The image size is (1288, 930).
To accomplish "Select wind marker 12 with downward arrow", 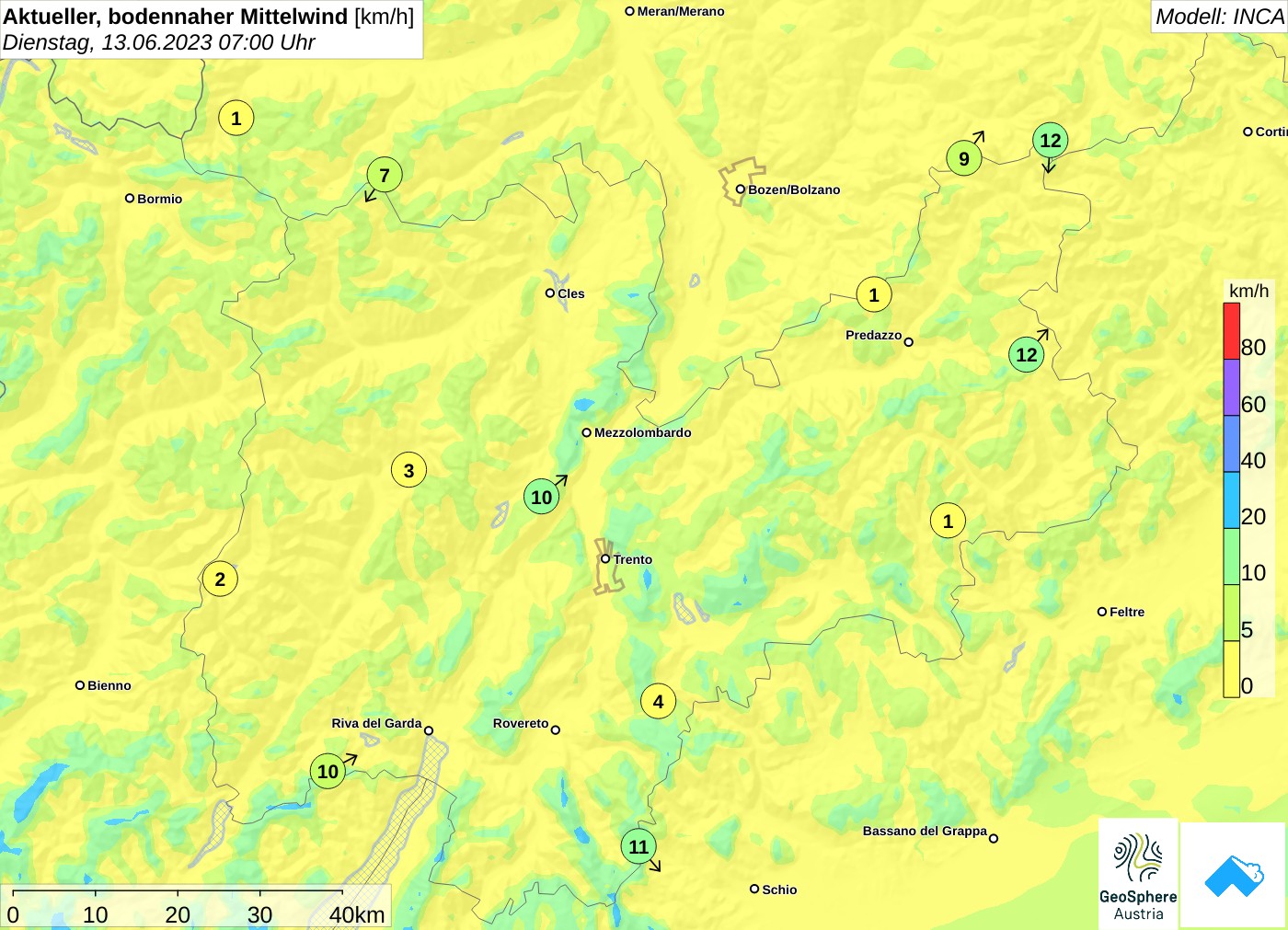I will point(1051,141).
